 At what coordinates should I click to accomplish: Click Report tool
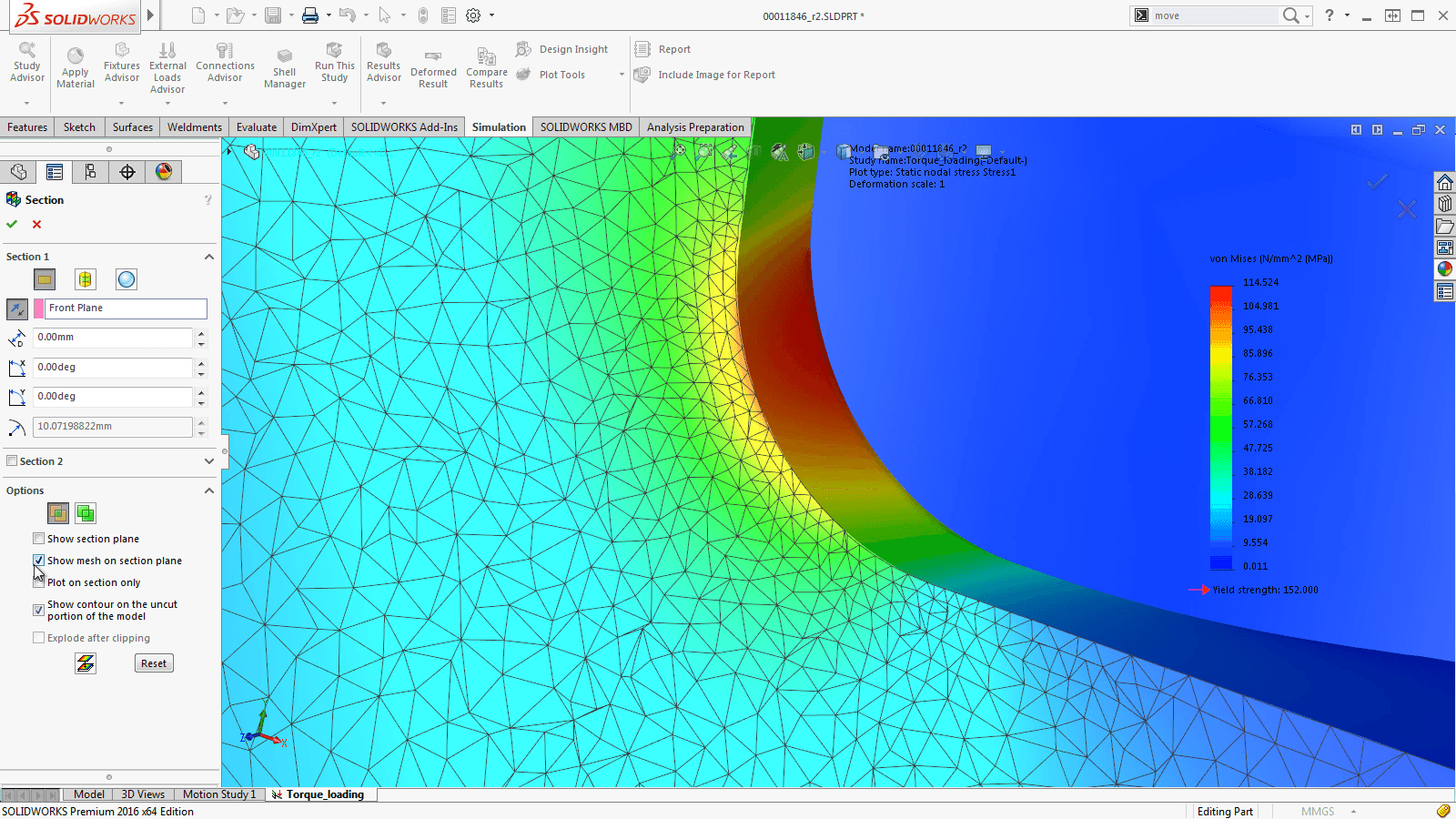tap(662, 49)
